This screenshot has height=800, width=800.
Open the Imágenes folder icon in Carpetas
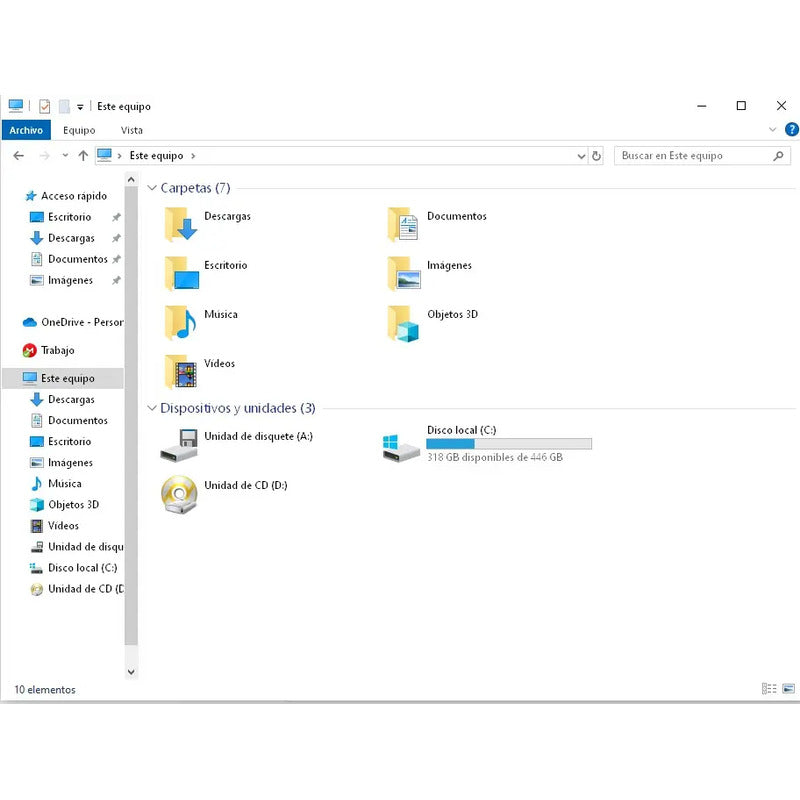404,273
